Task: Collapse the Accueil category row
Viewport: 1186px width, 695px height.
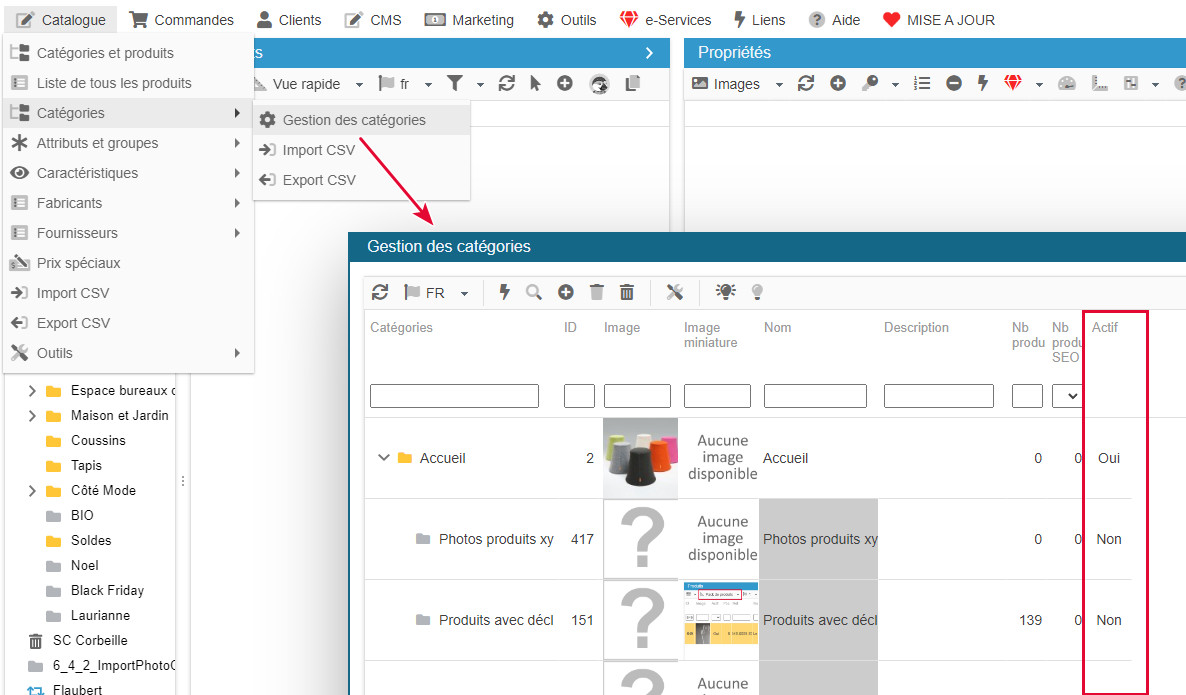Action: (383, 458)
